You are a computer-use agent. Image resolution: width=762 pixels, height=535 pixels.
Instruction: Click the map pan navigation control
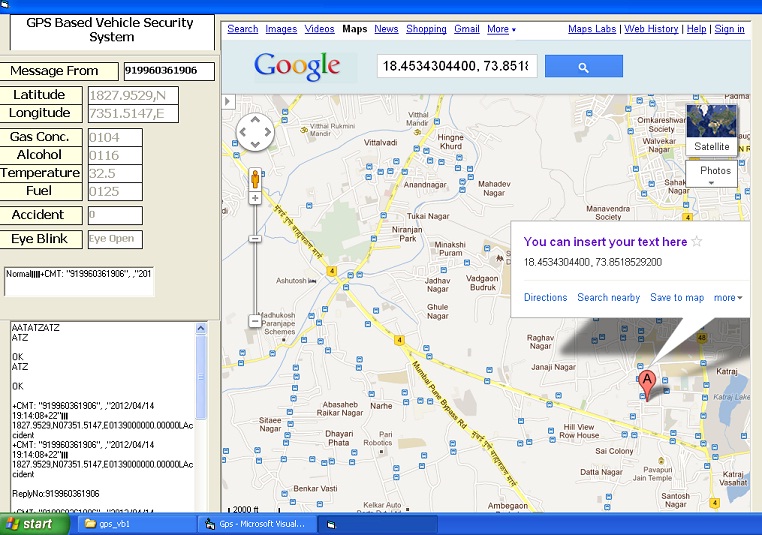point(255,132)
